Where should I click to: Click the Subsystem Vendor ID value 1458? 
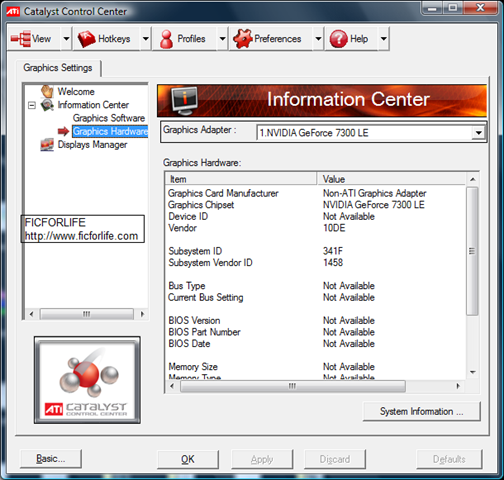(333, 263)
